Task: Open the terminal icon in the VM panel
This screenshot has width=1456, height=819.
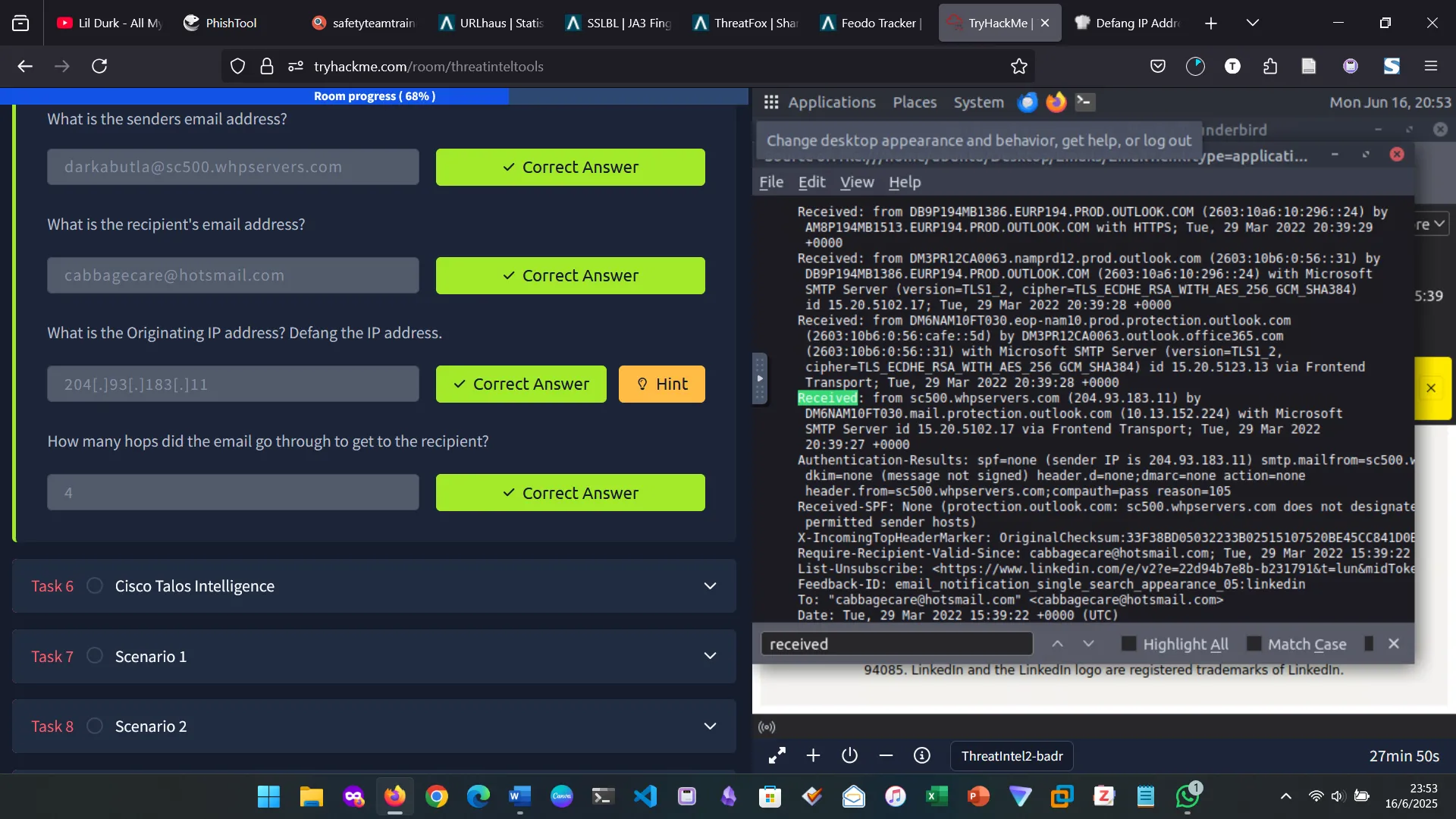Action: coord(1085,102)
